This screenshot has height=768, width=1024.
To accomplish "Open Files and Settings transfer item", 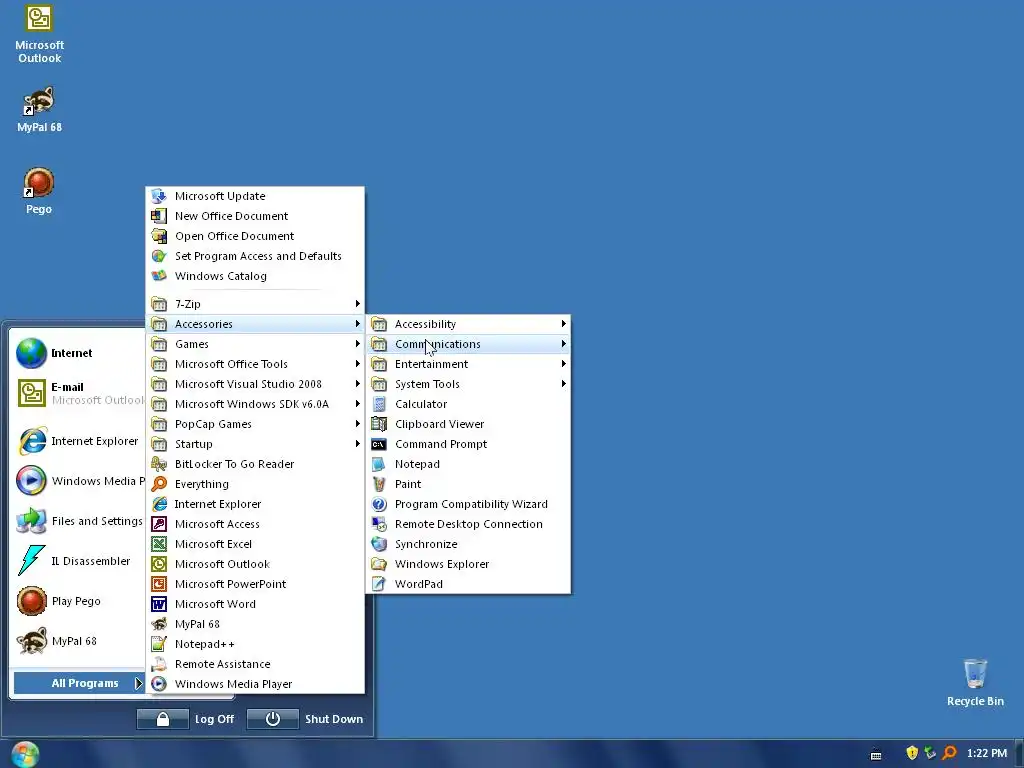I will pyautogui.click(x=78, y=521).
